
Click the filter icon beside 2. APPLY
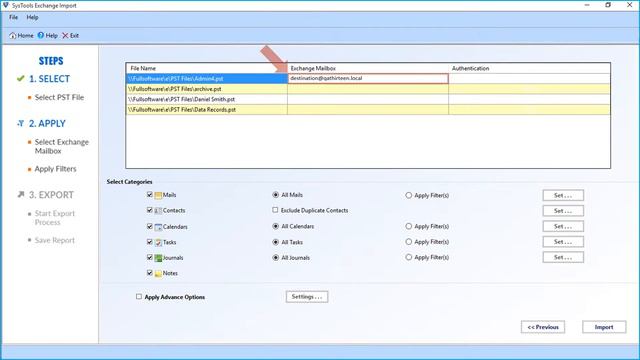click(21, 123)
